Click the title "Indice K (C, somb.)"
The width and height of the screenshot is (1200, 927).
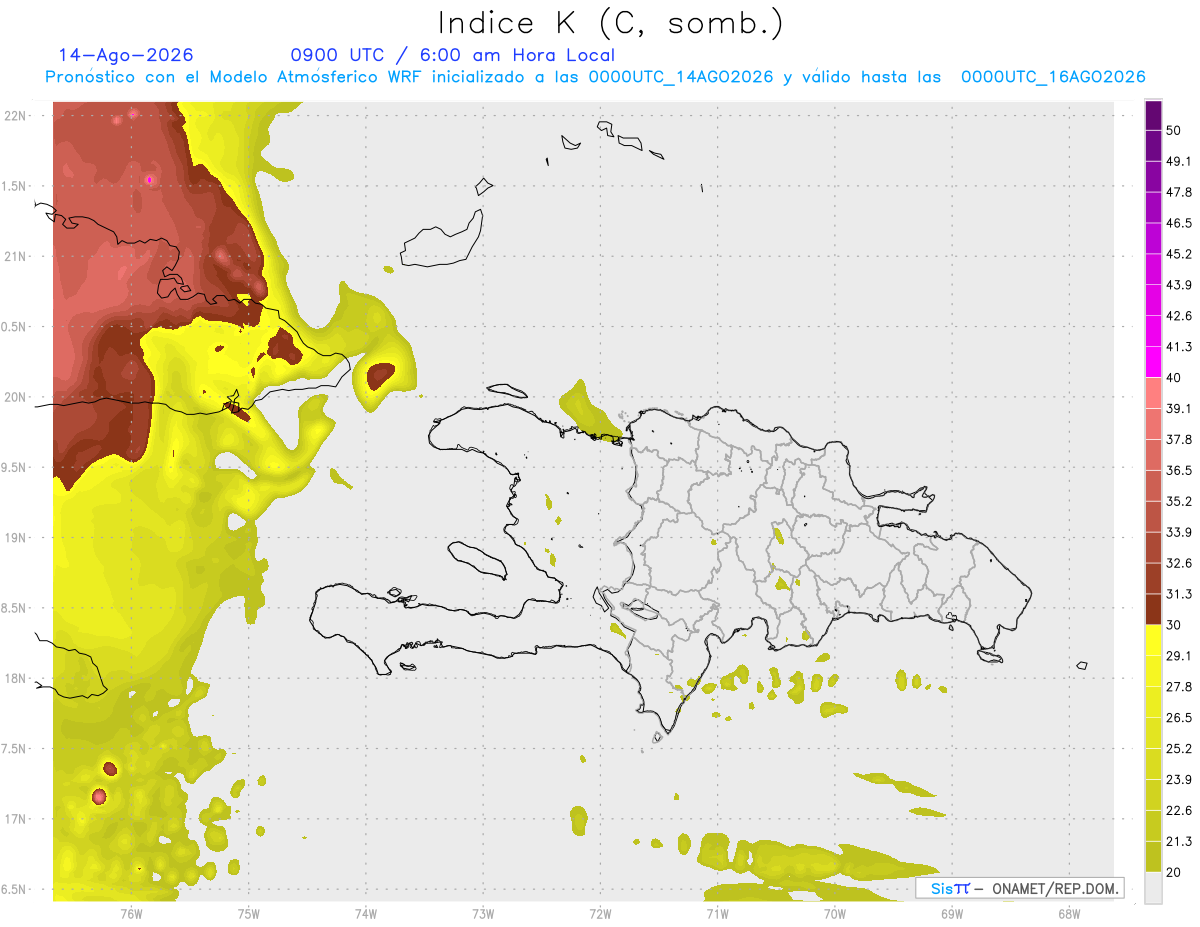[610, 22]
